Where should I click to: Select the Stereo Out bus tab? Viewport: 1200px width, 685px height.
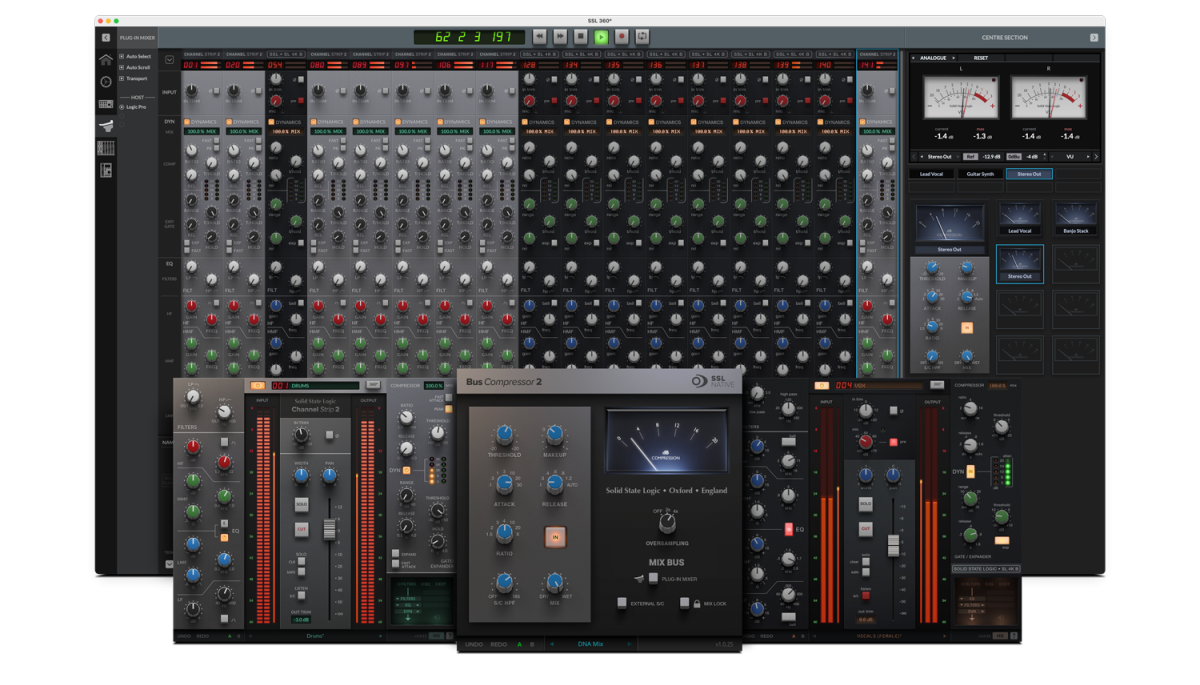(x=1029, y=174)
